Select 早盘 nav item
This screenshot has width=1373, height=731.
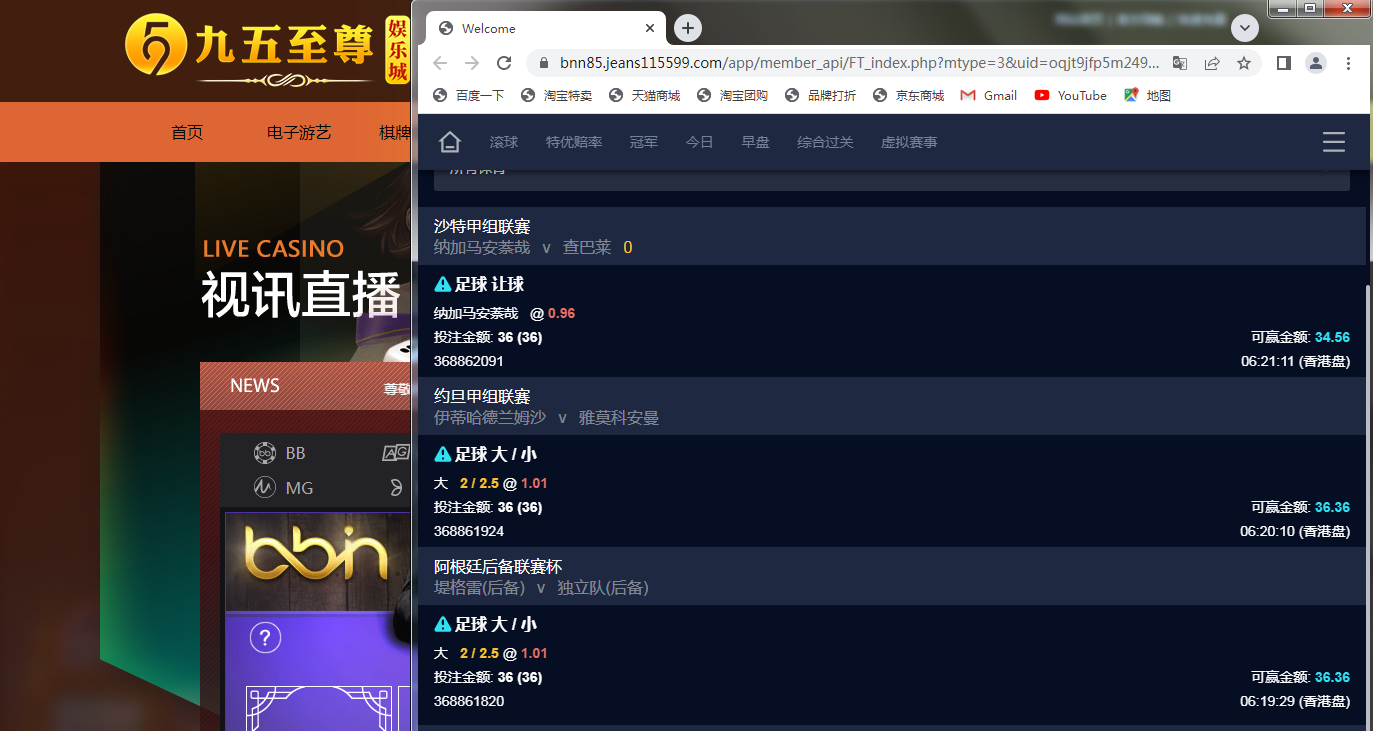tap(755, 142)
